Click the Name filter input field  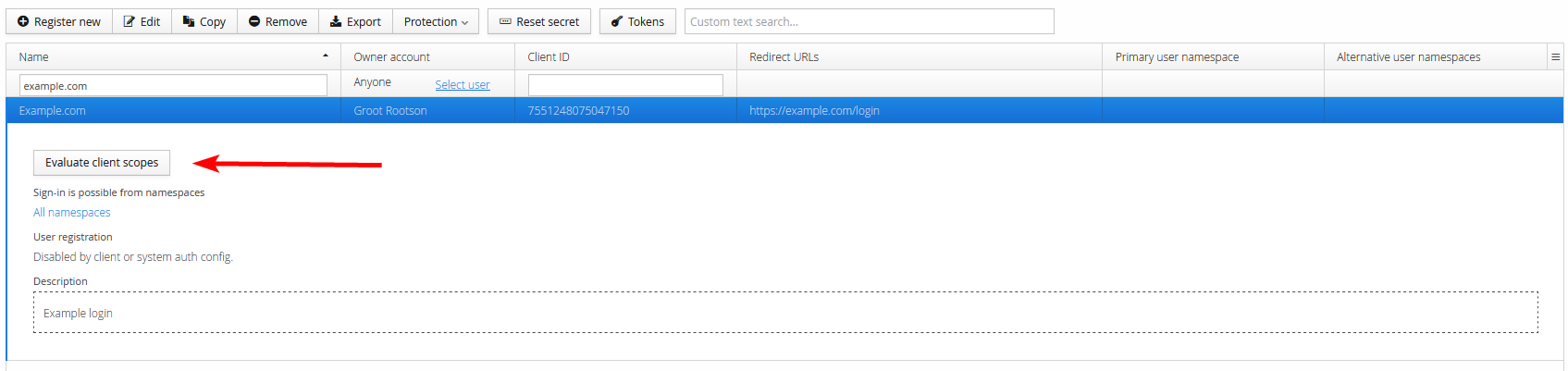tap(173, 85)
